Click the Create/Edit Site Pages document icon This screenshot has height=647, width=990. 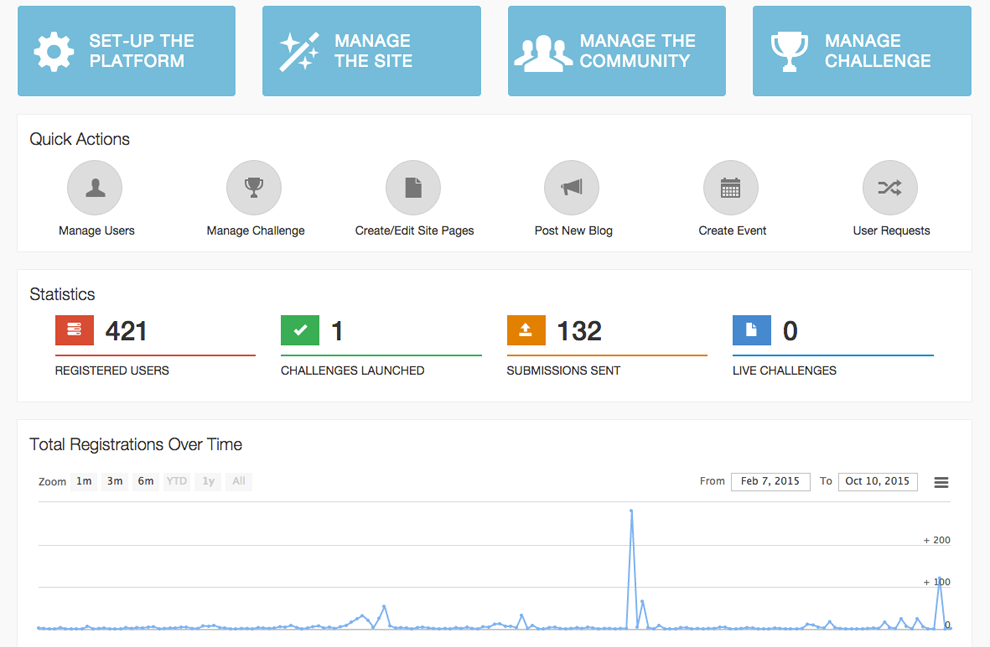pos(413,187)
